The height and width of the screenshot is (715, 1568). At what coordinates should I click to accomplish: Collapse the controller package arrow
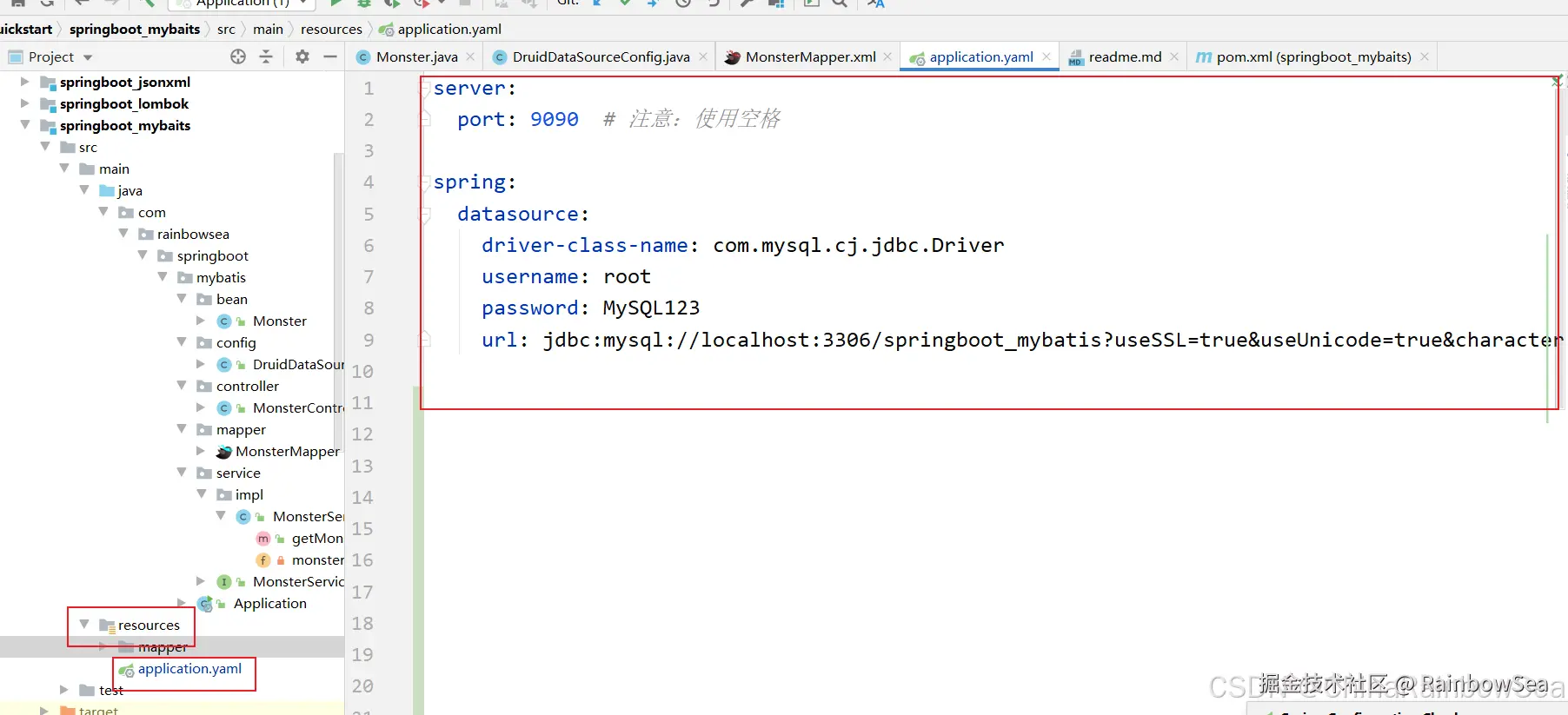click(x=182, y=386)
